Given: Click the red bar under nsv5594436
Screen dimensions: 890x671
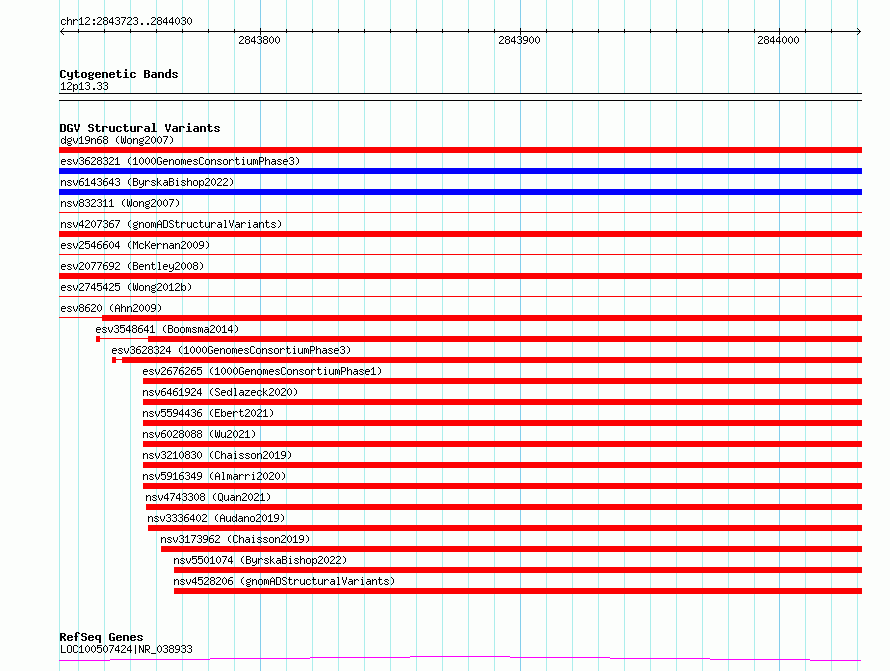Looking at the screenshot, I should (502, 423).
